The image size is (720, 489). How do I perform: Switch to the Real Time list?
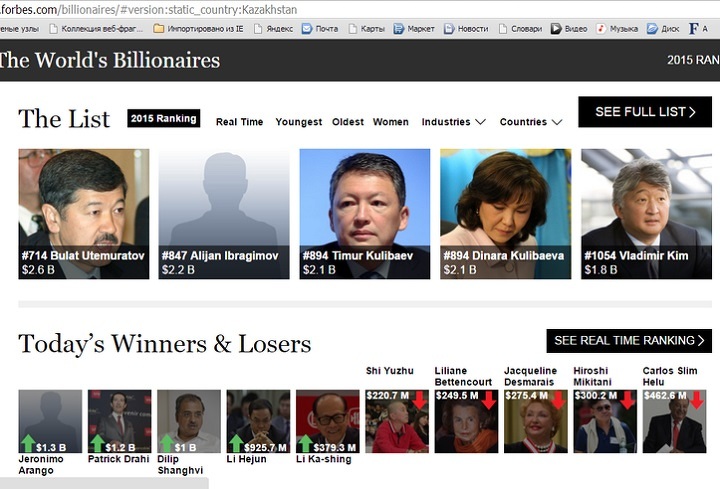(x=239, y=122)
